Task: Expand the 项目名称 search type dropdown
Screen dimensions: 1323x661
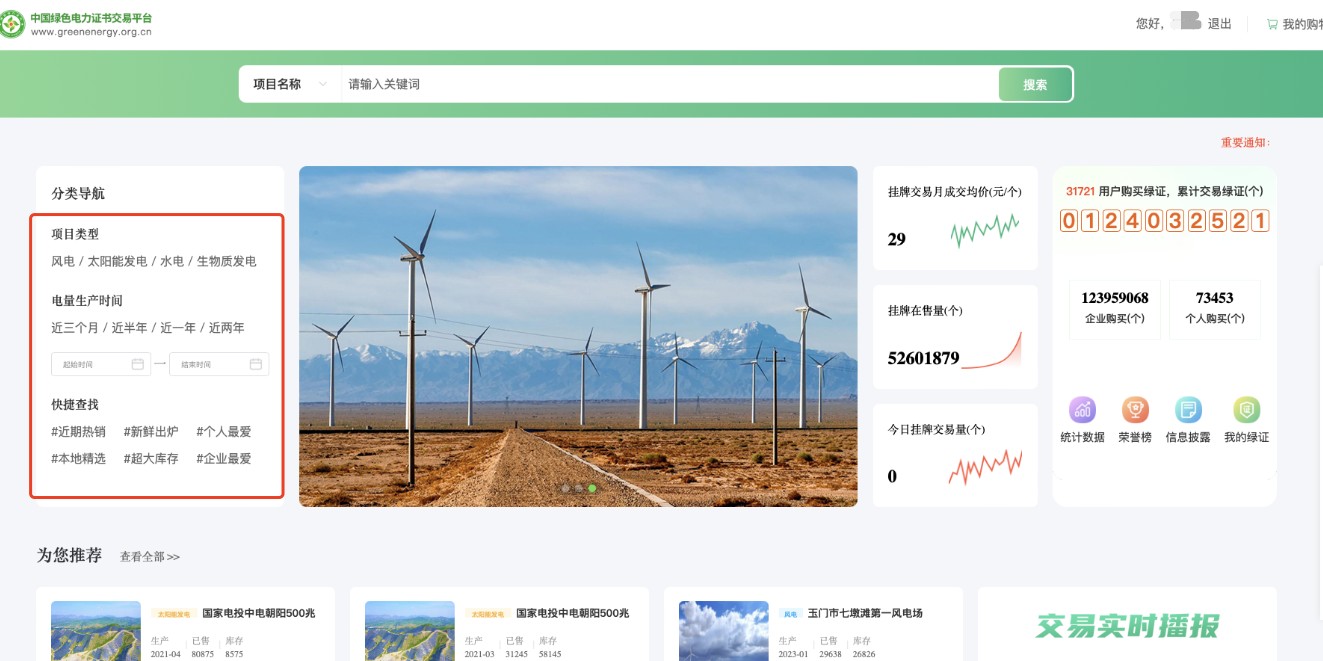Action: click(290, 84)
